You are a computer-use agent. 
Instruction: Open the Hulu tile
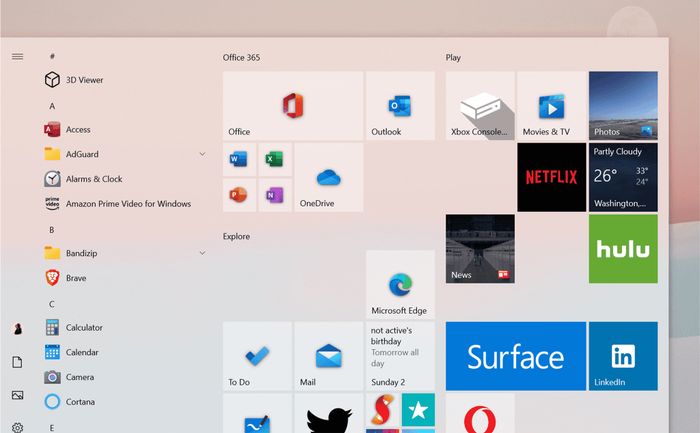point(623,249)
